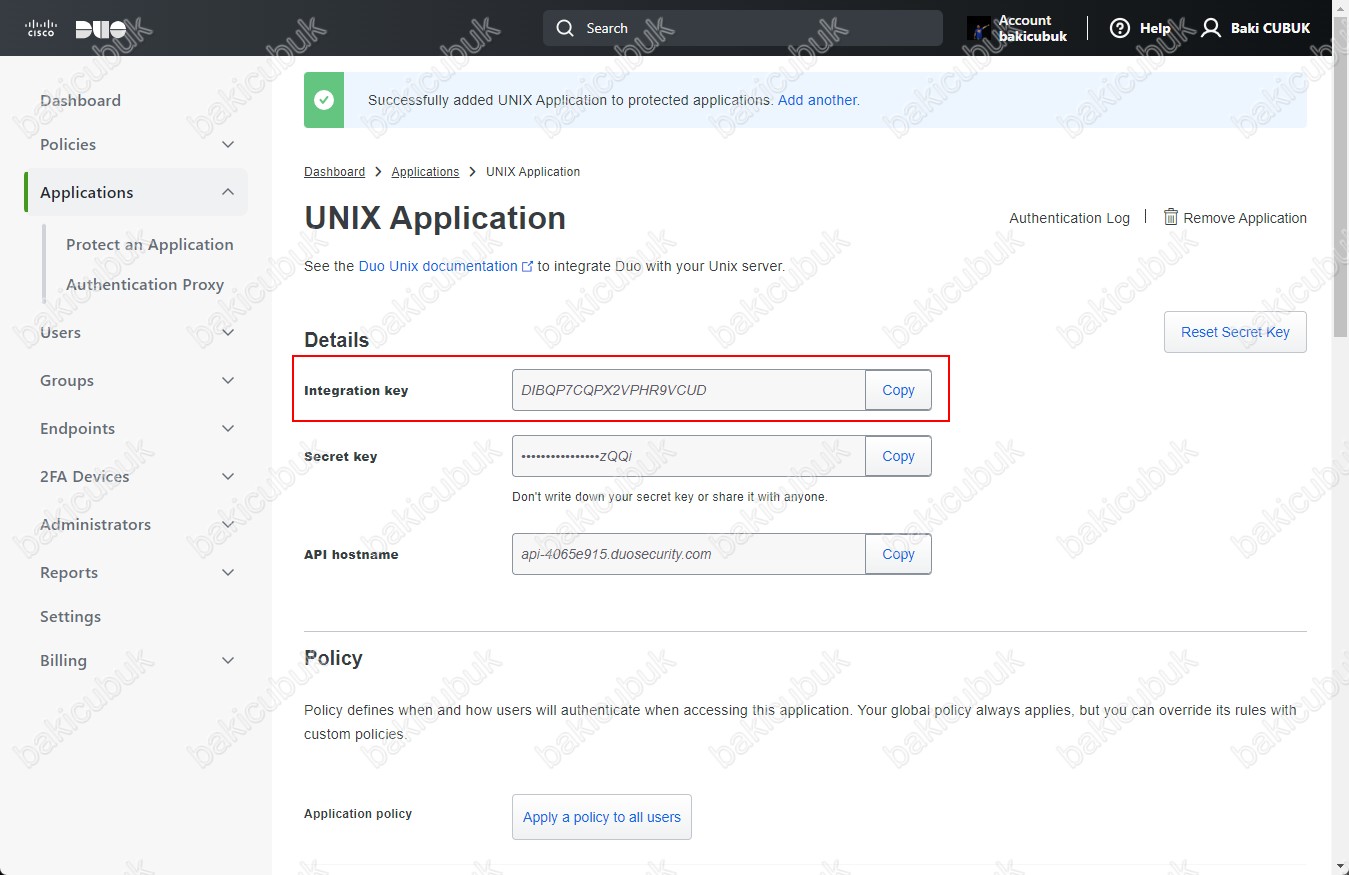Expand the Reports sidebar chevron
1349x875 pixels.
click(x=228, y=573)
